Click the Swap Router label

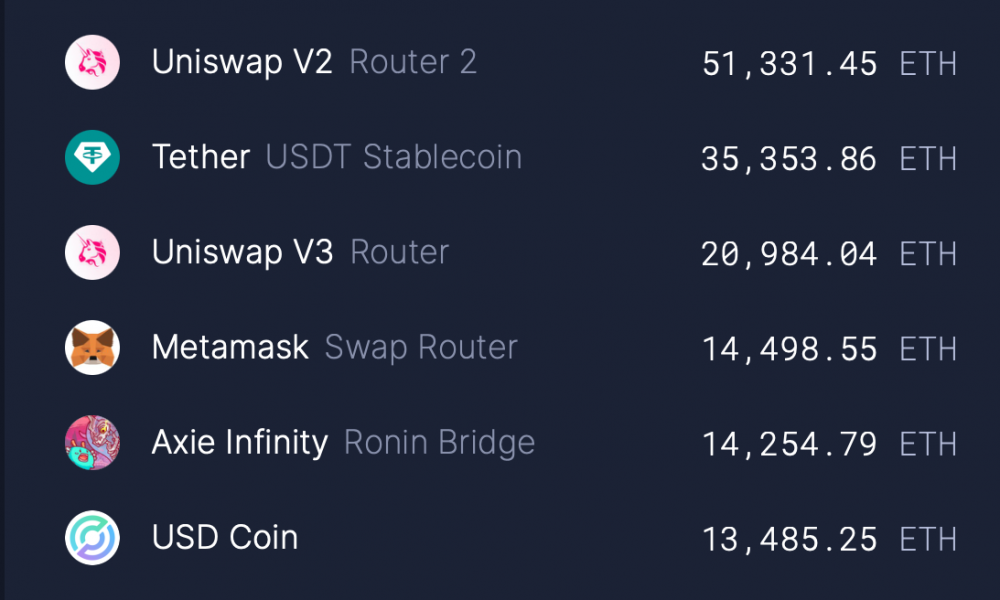tap(421, 348)
